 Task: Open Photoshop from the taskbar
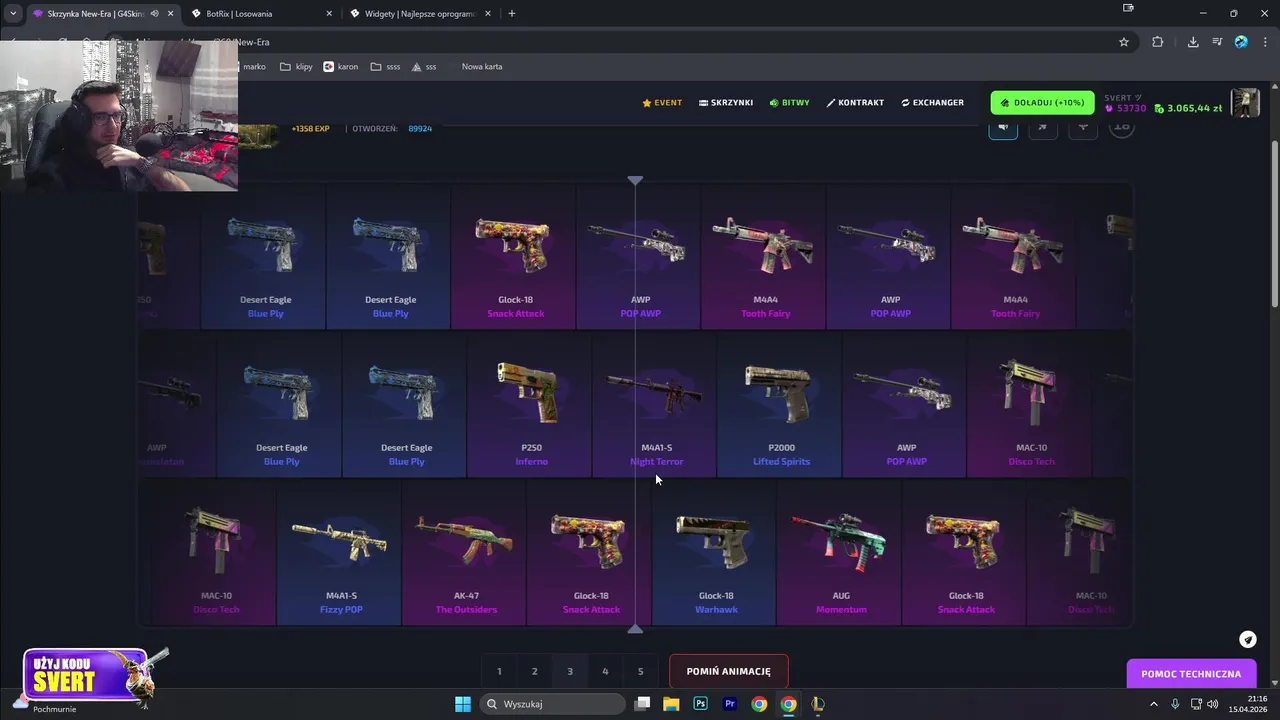700,704
